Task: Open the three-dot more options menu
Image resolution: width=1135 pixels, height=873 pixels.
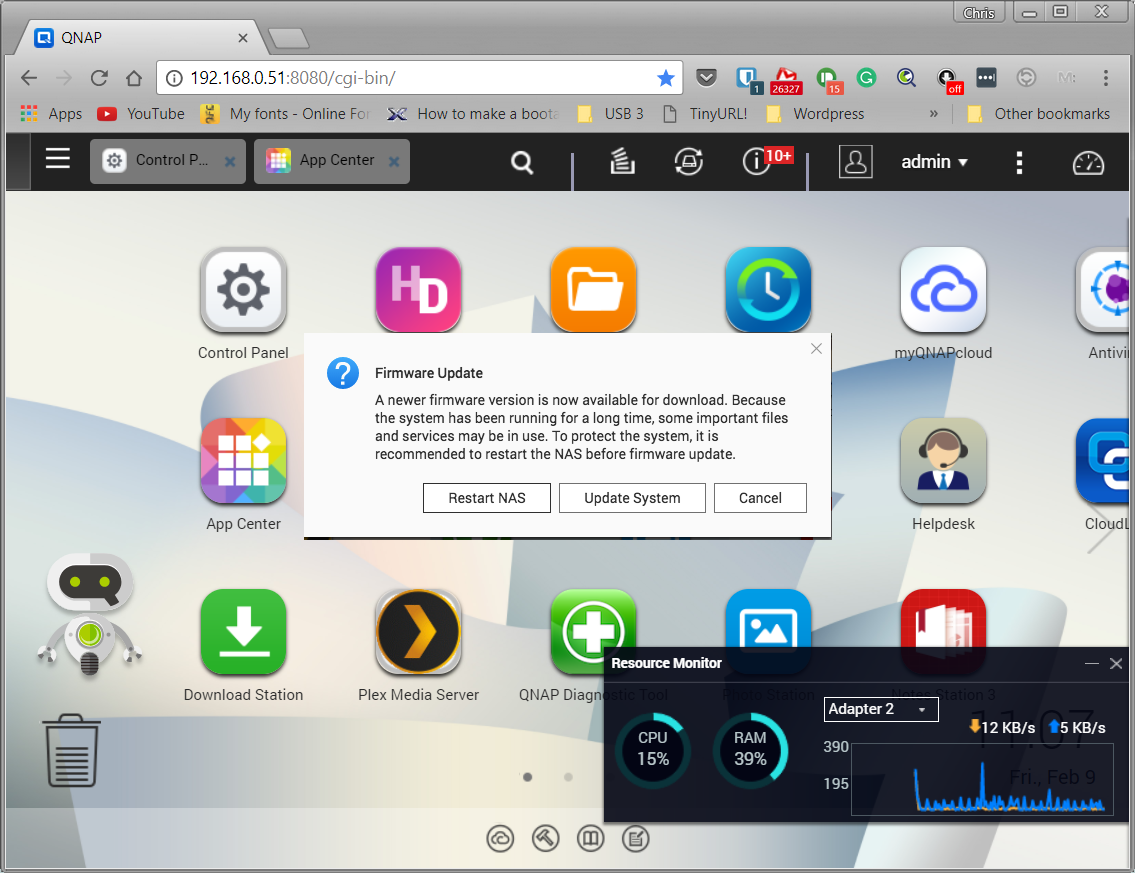Action: point(1019,163)
